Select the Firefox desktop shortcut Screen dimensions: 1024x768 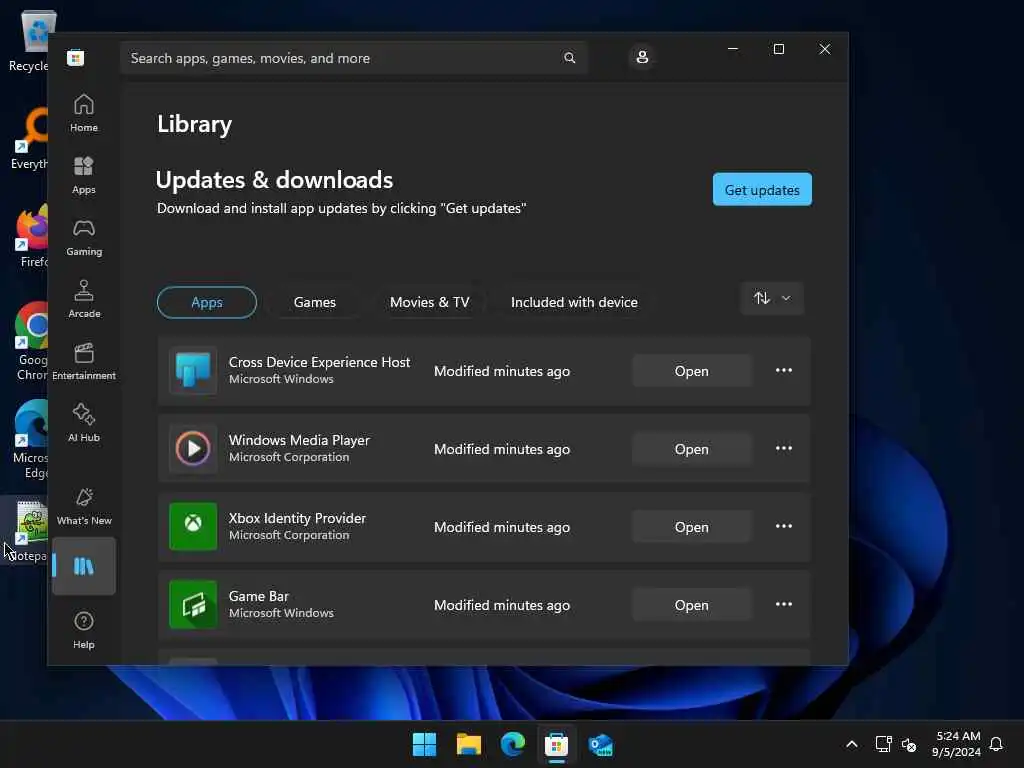click(29, 235)
